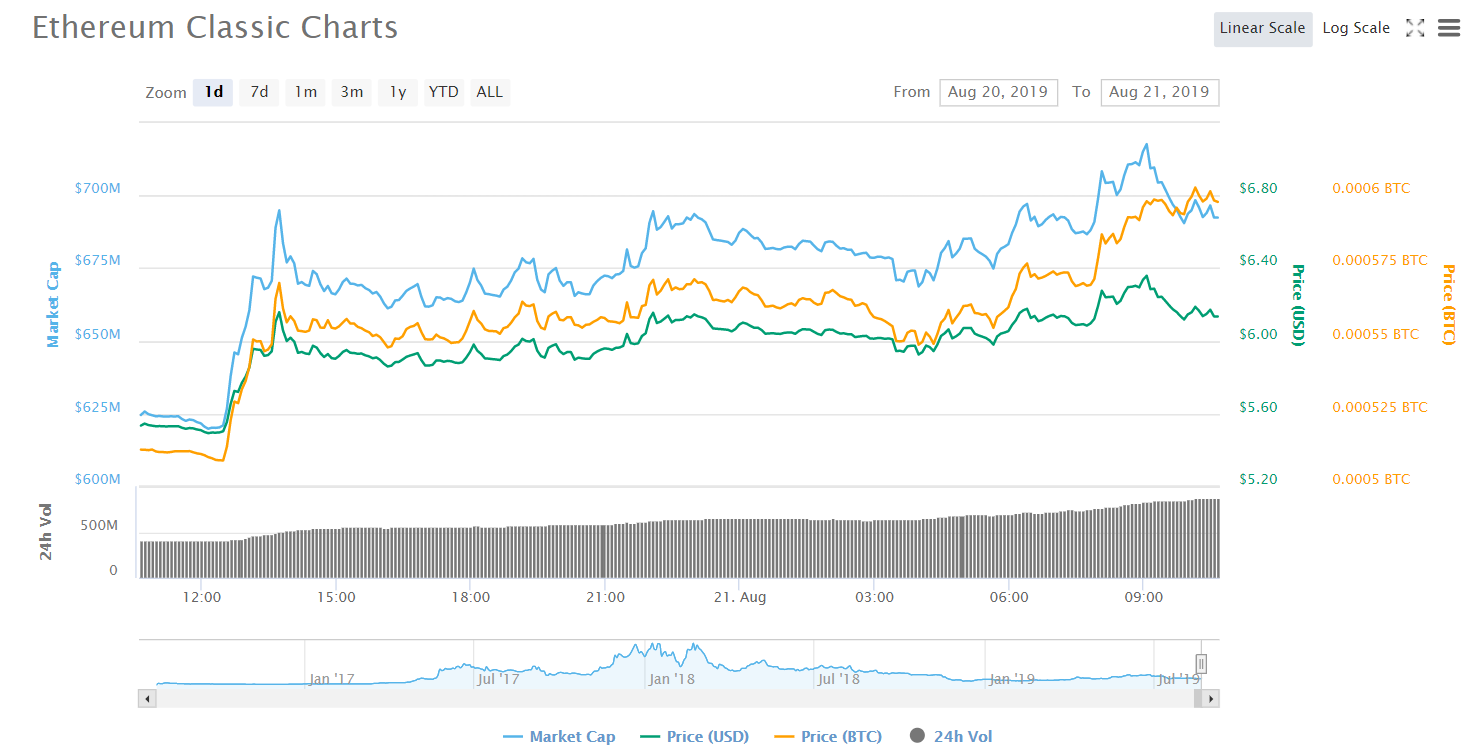
Task: Click navigator scrollbar left arrow
Action: coord(148,699)
